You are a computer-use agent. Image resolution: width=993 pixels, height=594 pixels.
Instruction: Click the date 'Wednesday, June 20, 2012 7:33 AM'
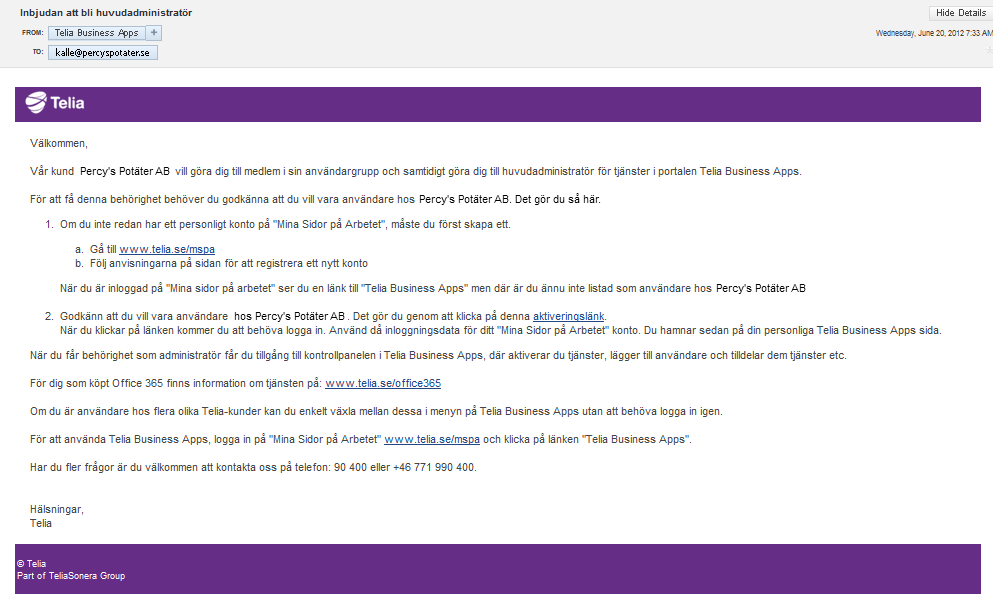coord(934,33)
